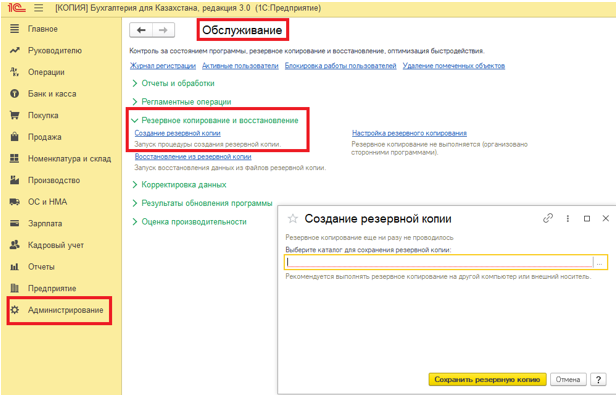
Task: Open Настройка резервного копирования link
Action: tap(409, 133)
